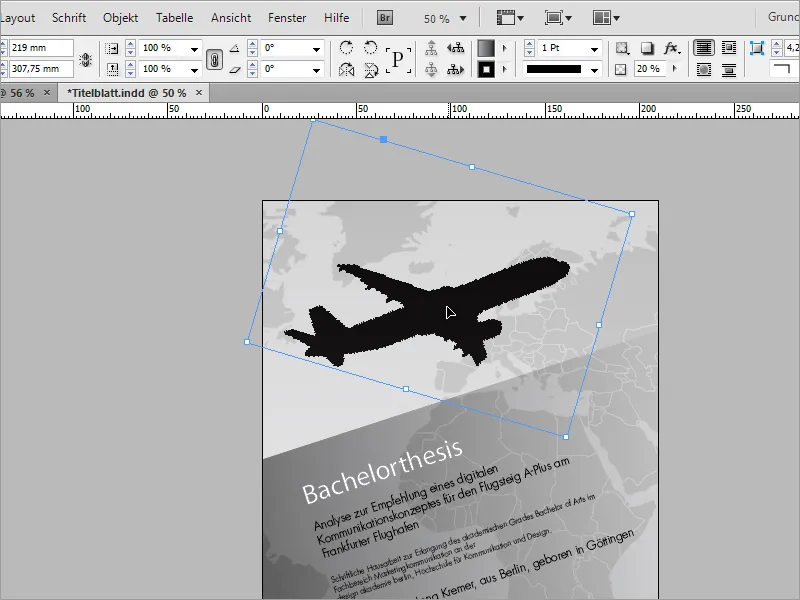
Task: Open the solid black stroke type dropdown
Action: [594, 70]
